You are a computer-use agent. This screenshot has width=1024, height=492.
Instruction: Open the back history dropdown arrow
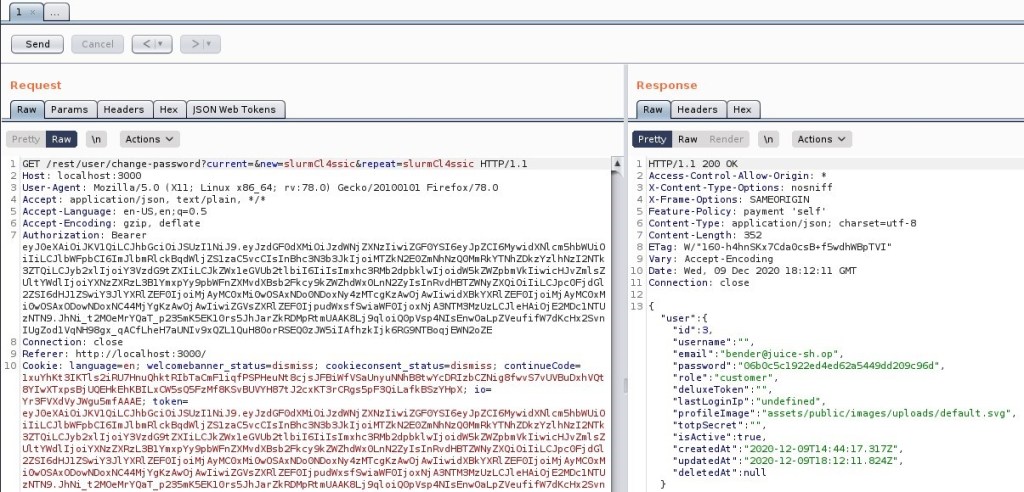pyautogui.click(x=163, y=44)
